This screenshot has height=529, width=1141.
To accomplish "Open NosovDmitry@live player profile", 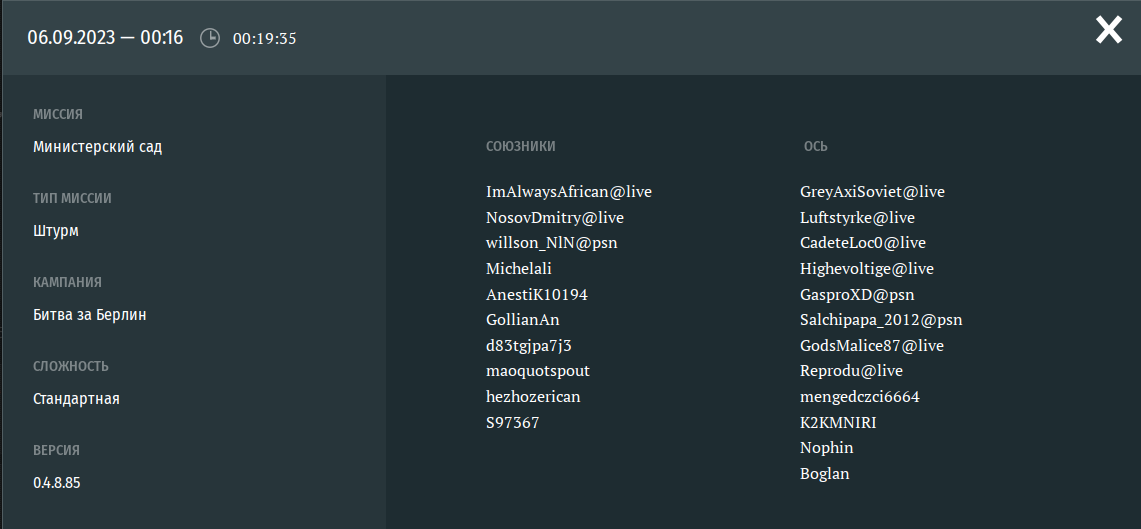I will coord(554,217).
